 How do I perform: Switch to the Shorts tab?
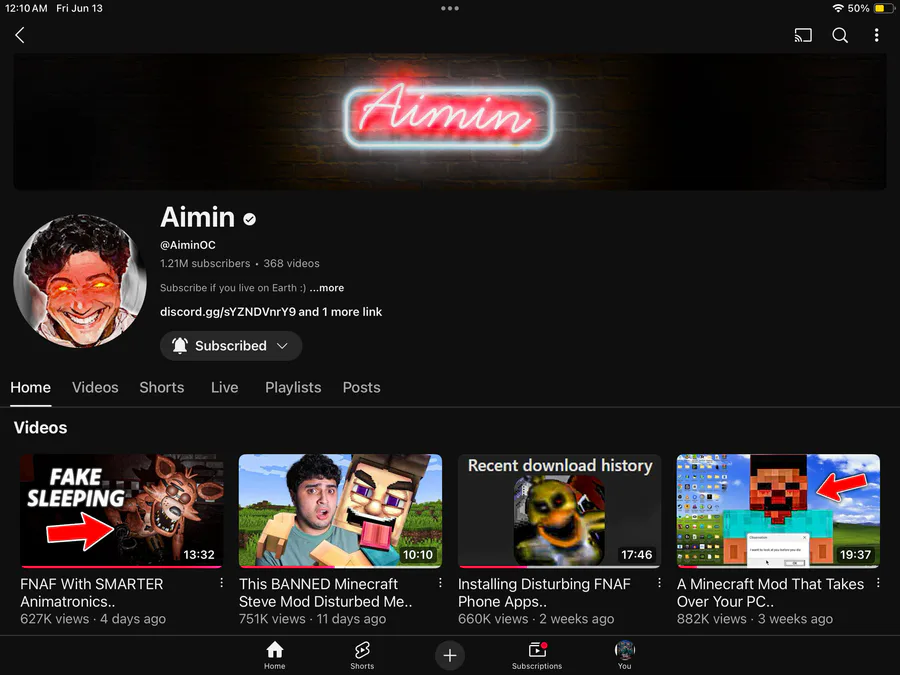[x=161, y=387]
